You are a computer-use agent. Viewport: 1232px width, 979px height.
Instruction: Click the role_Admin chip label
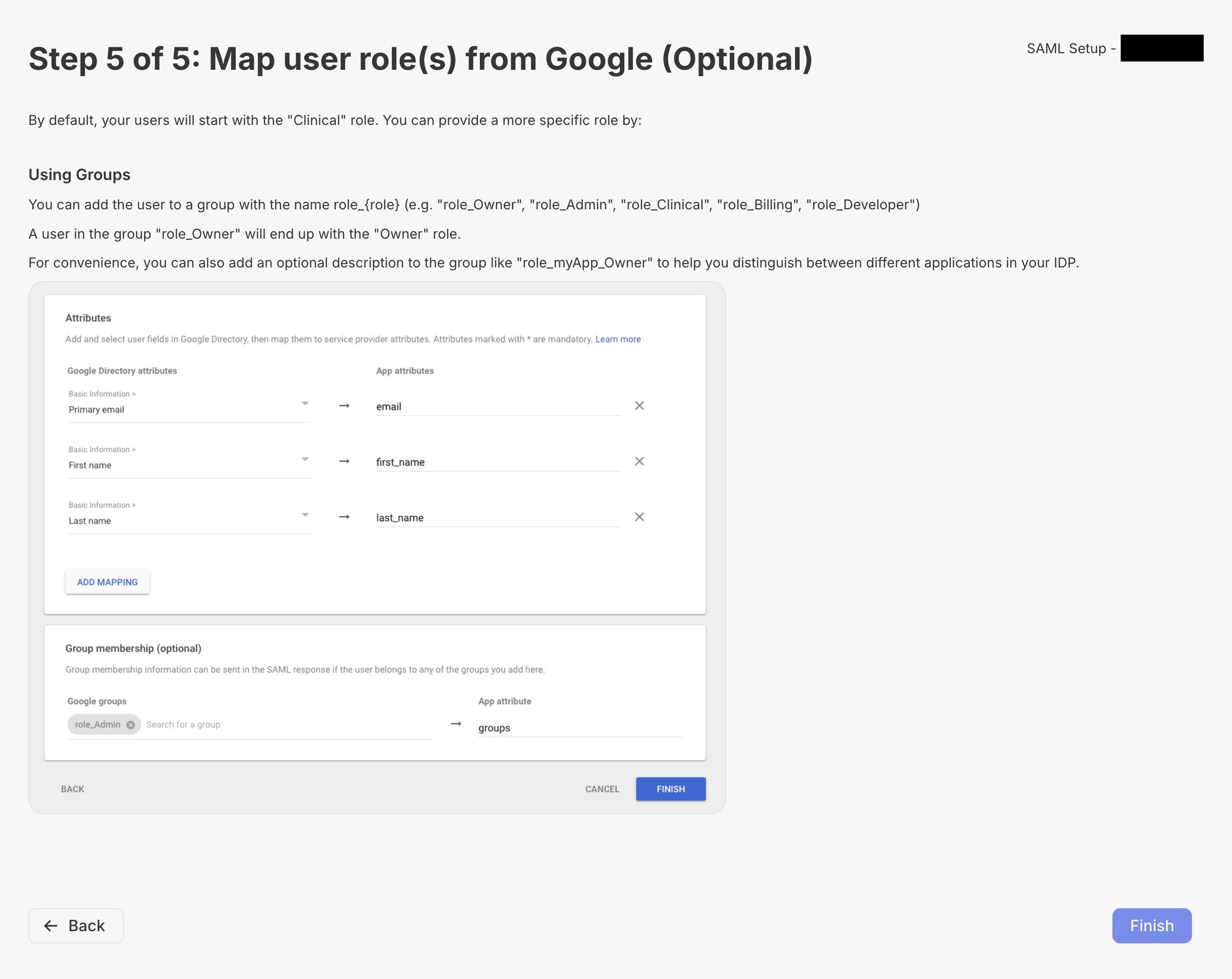(98, 724)
